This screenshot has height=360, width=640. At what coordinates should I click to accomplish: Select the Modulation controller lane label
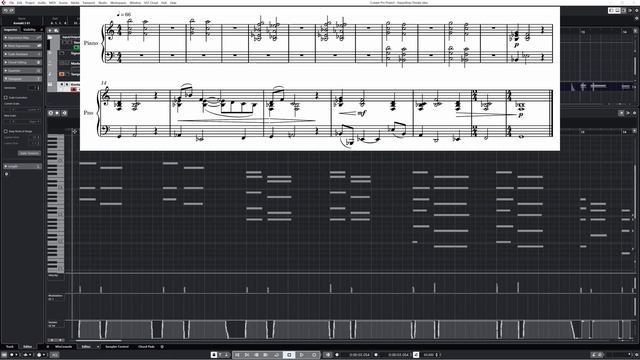click(56, 296)
